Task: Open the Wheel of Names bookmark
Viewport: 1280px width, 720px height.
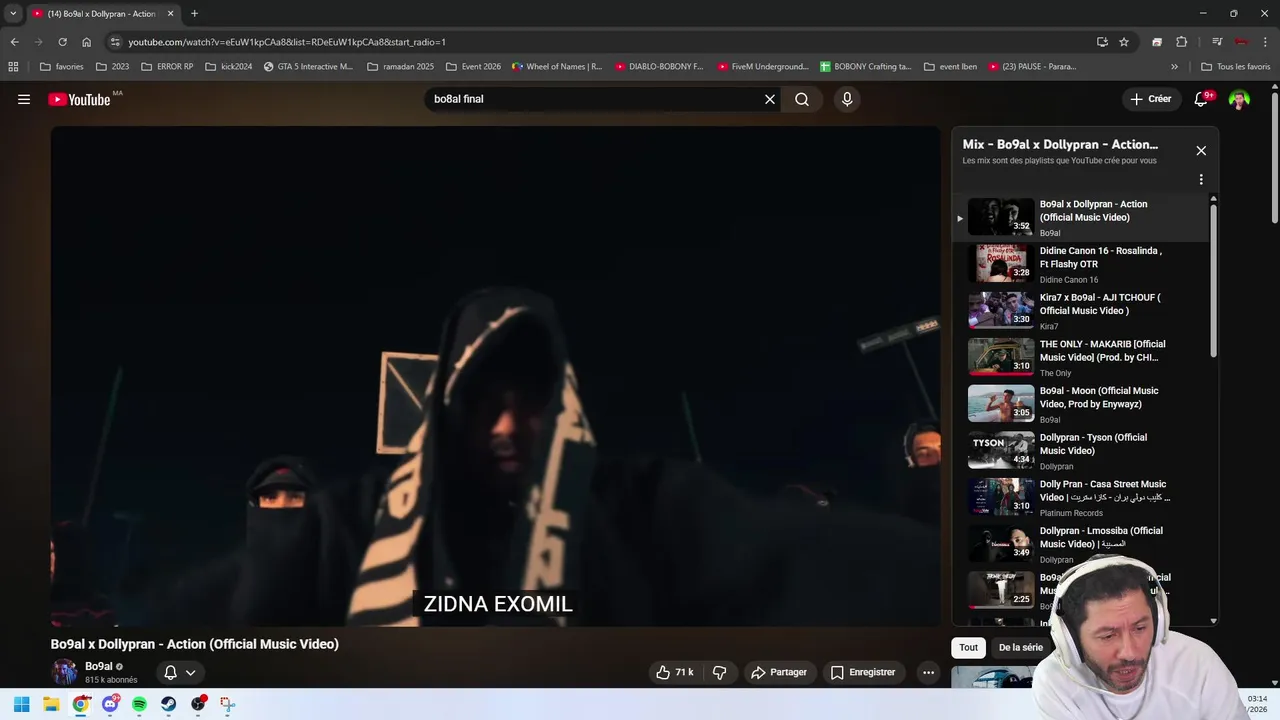Action: 557,67
